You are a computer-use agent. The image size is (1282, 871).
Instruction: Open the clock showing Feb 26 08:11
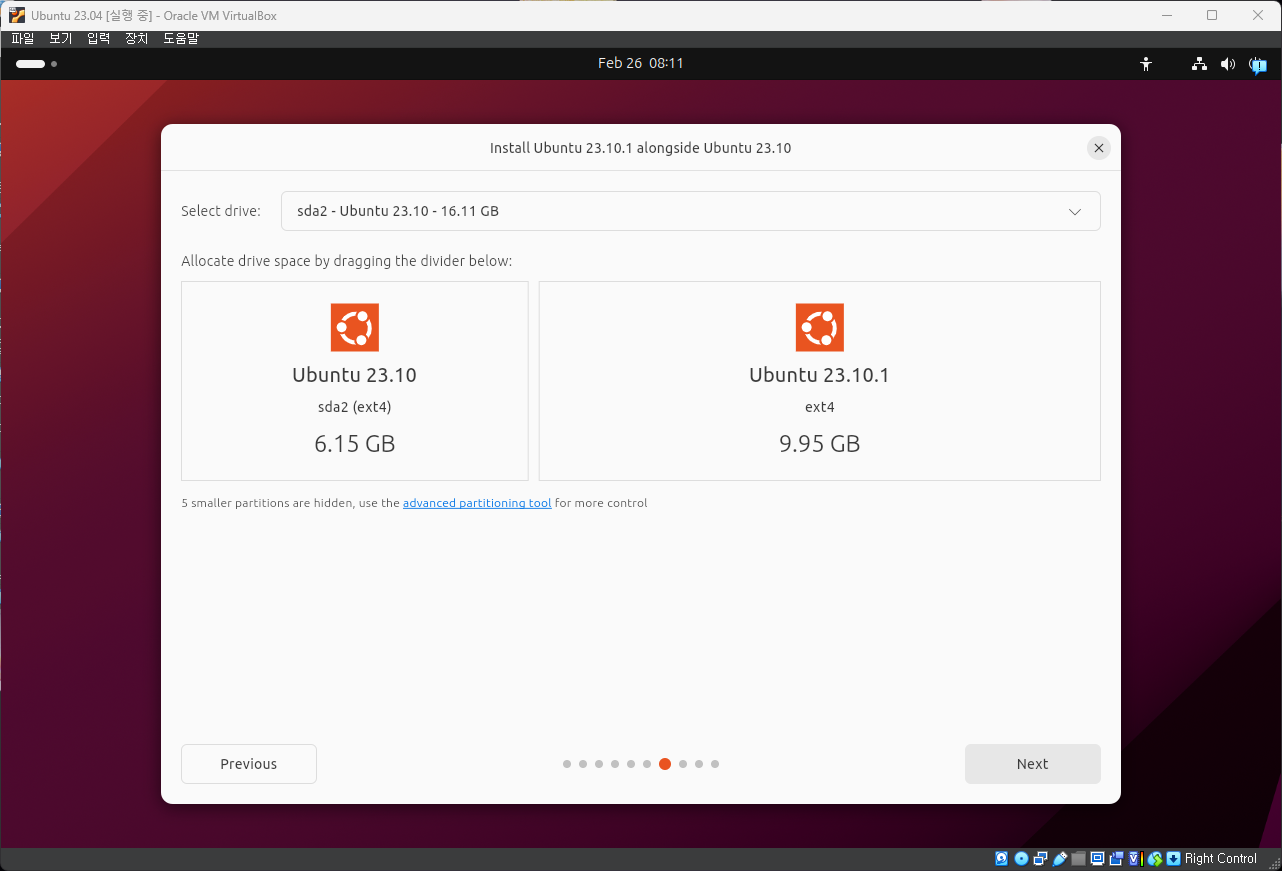[641, 63]
